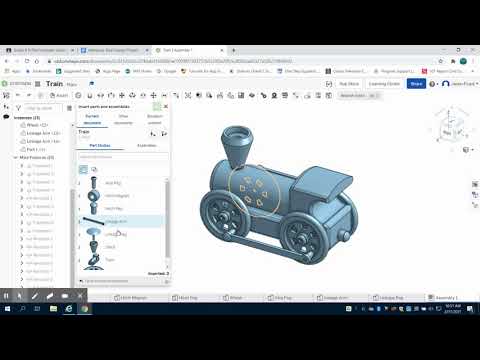Open the App Store button

click(x=349, y=84)
